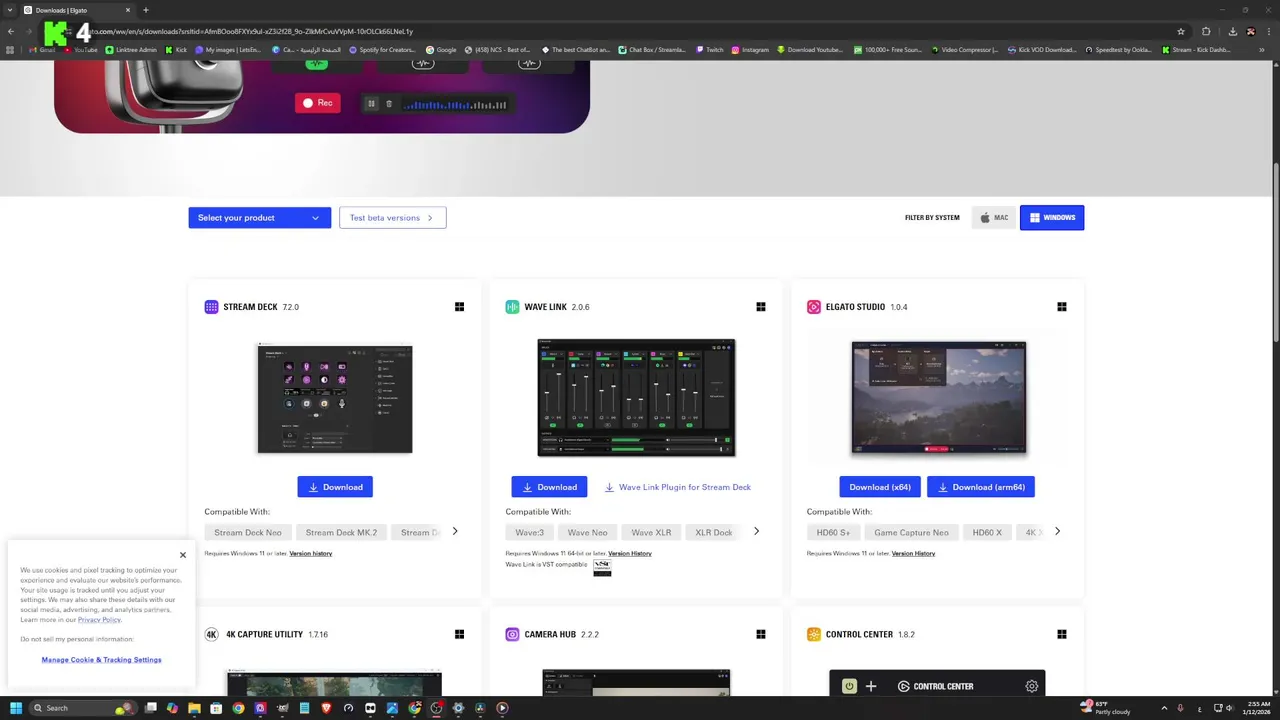
Task: Click the volume icon in system tray
Action: click(x=1229, y=708)
